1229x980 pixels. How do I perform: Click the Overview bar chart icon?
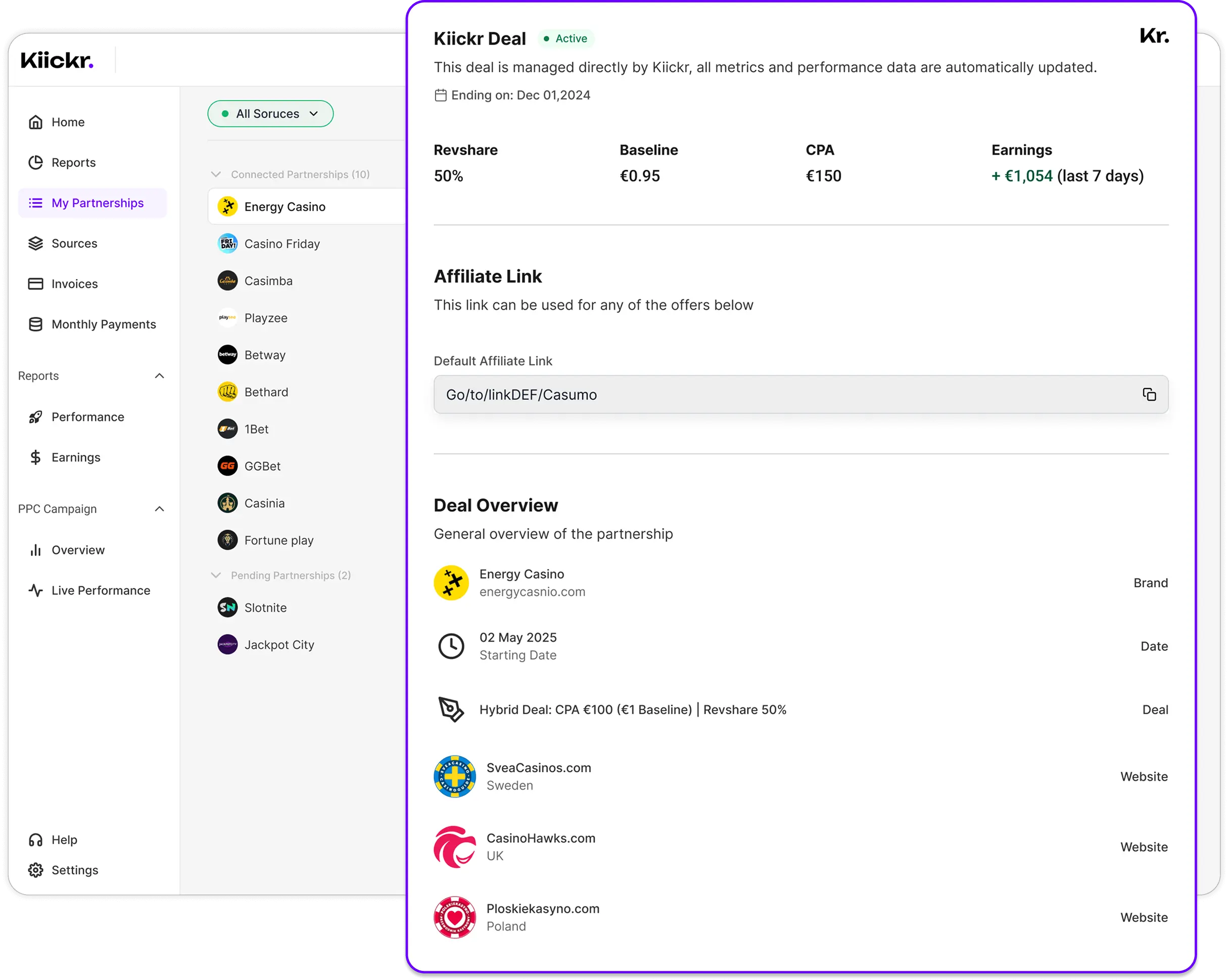35,549
